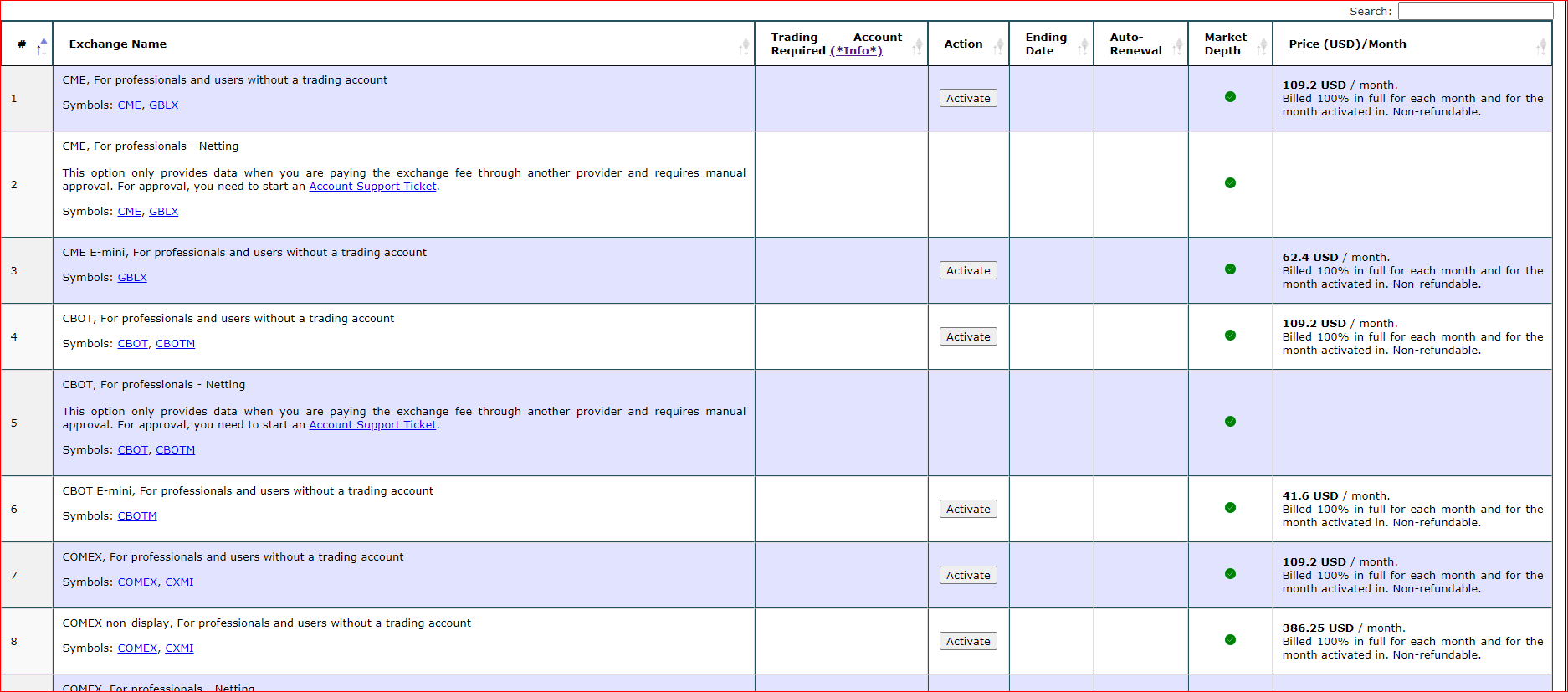Click row number 6 in the # column

[14, 510]
